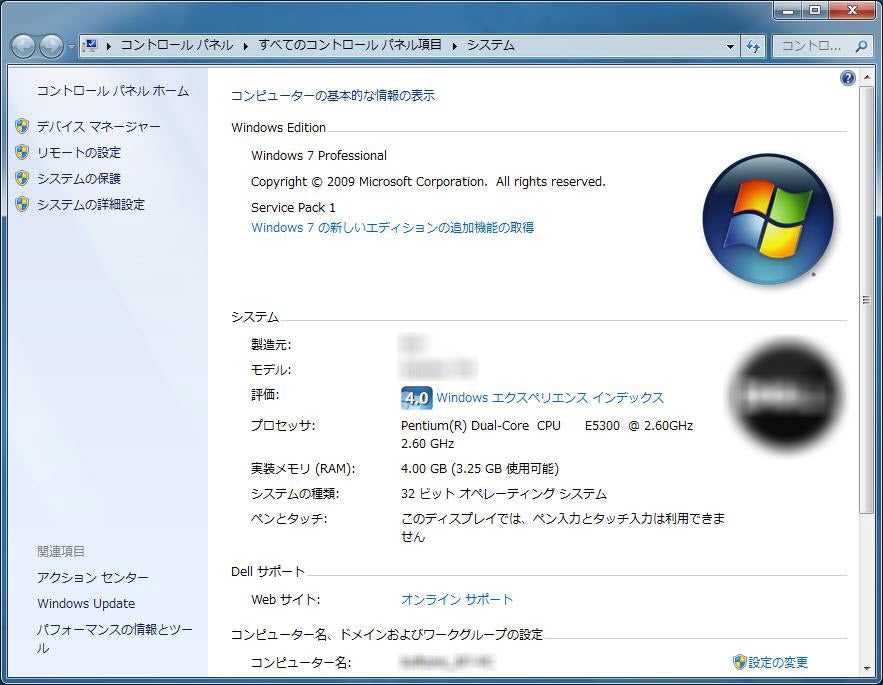Select コントロール パネル breadcrumb
Image resolution: width=883 pixels, height=685 pixels.
(x=177, y=45)
